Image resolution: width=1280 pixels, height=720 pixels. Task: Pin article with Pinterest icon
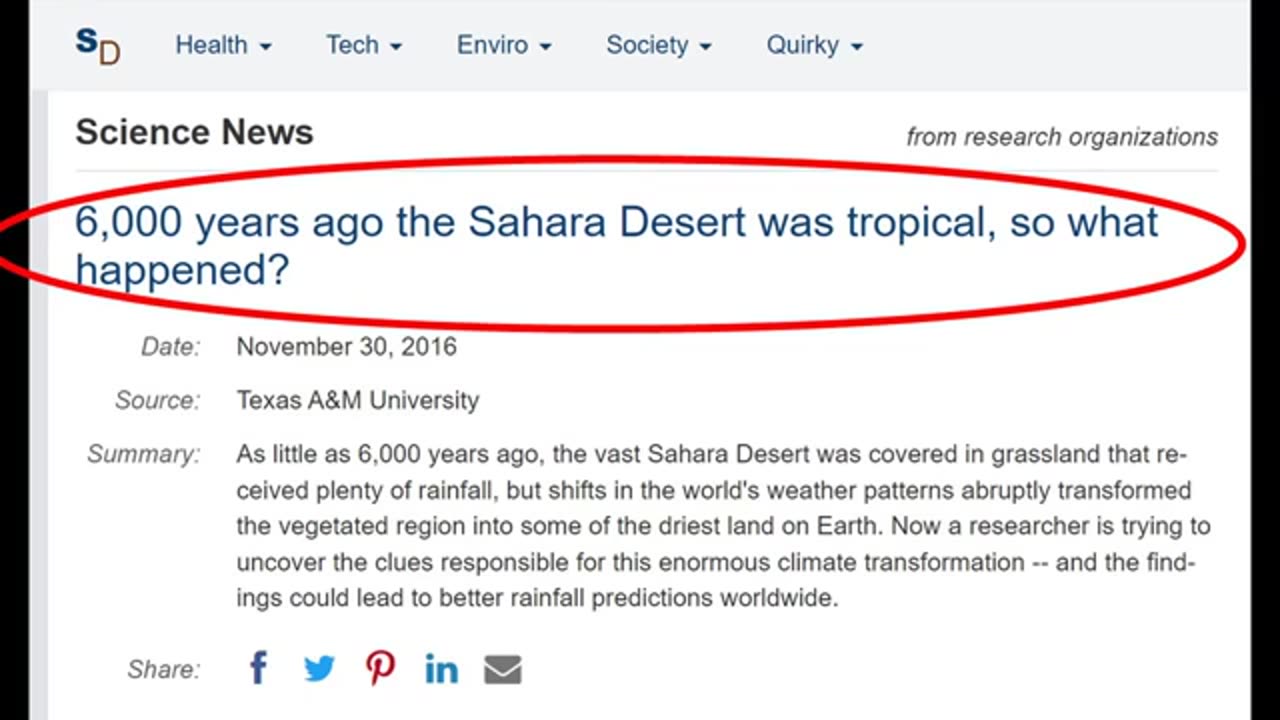point(380,668)
